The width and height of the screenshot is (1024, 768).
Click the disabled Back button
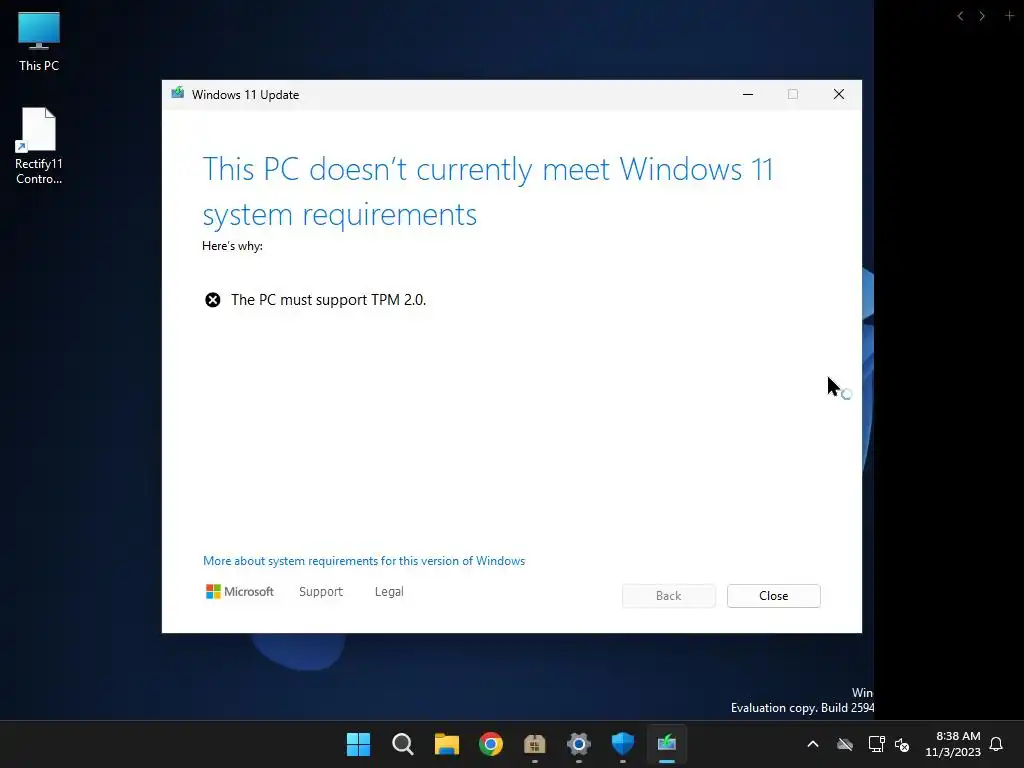pyautogui.click(x=668, y=596)
